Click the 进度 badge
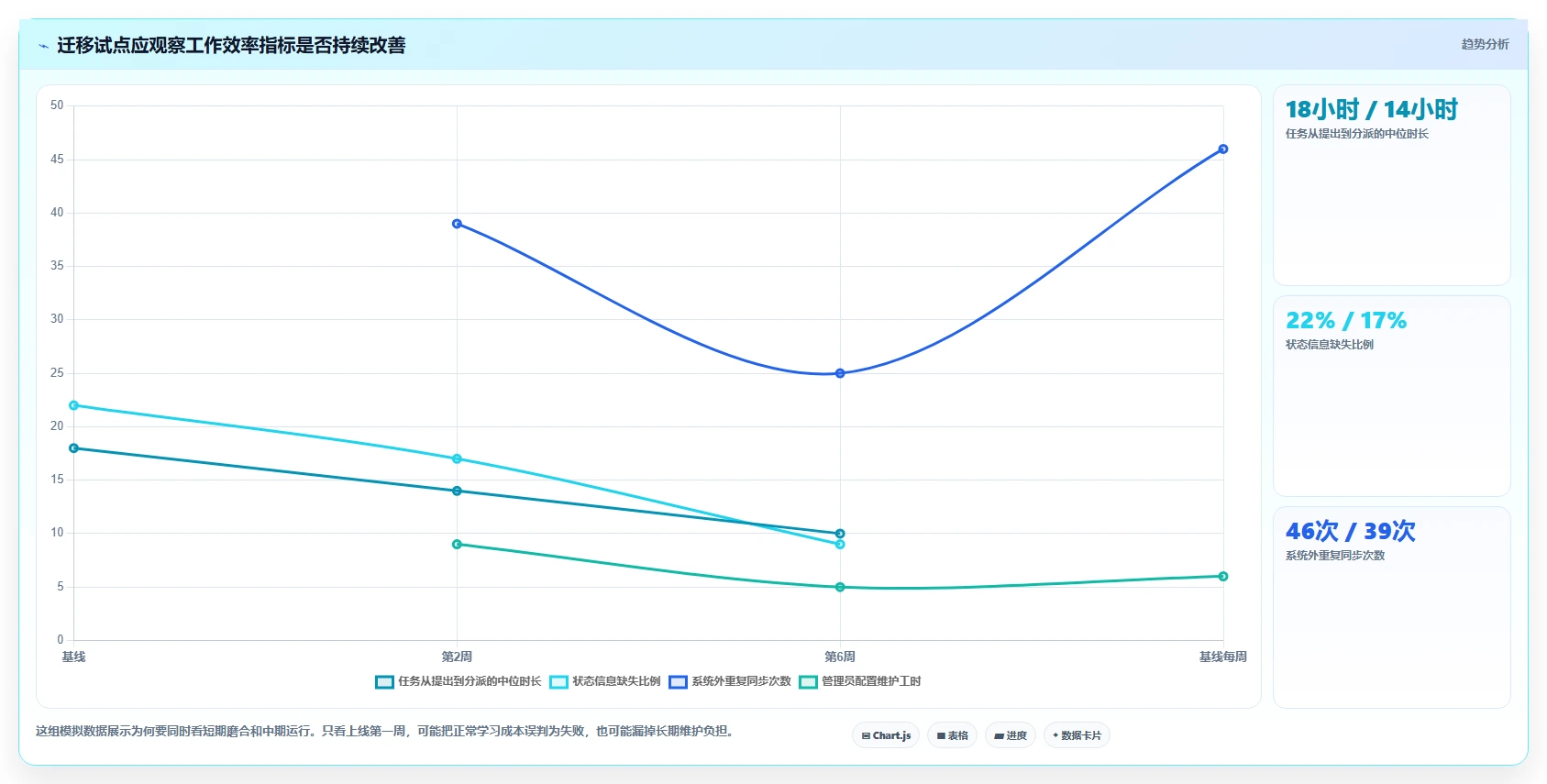This screenshot has width=1547, height=784. (1011, 735)
